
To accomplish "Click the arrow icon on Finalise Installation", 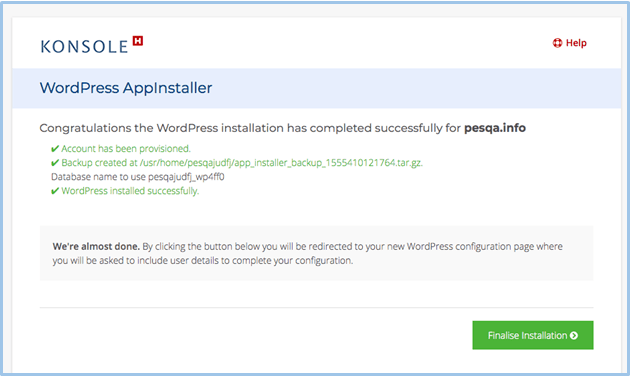I will (574, 335).
